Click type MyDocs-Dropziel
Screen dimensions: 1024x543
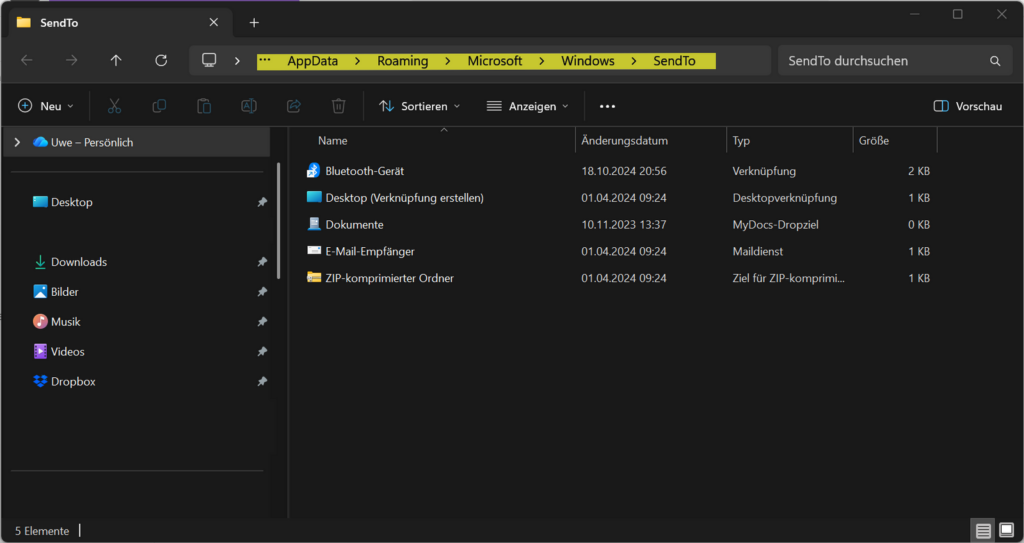point(775,225)
